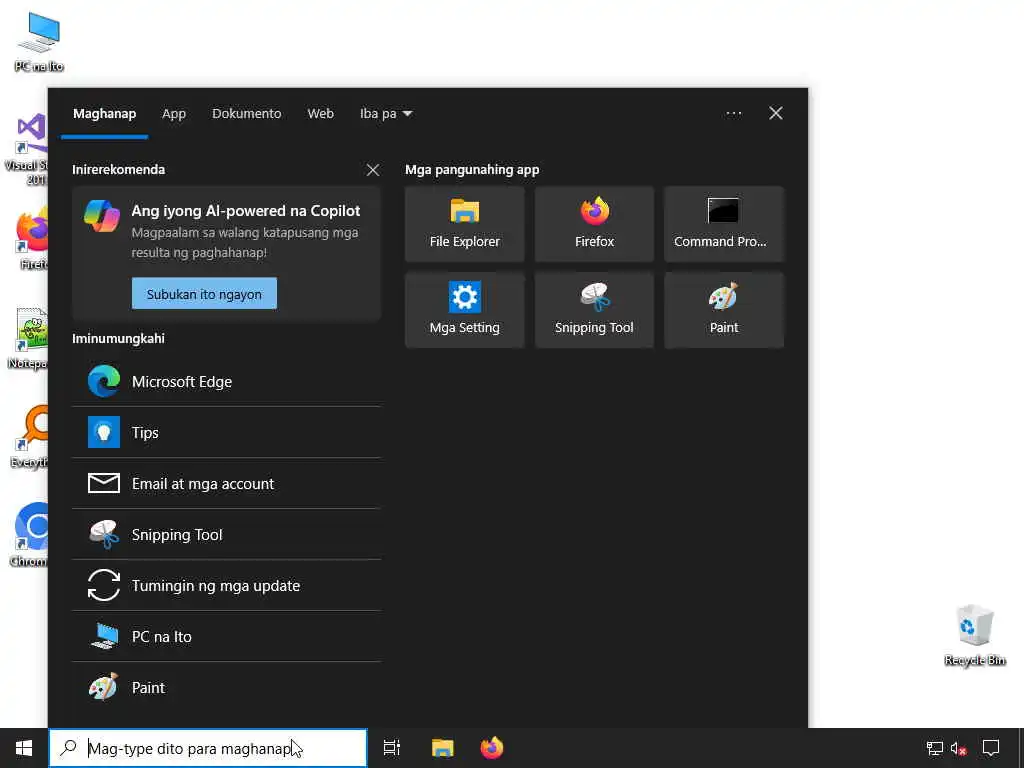The height and width of the screenshot is (768, 1024).
Task: Click the magnifier icon in search box
Action: coord(69,748)
